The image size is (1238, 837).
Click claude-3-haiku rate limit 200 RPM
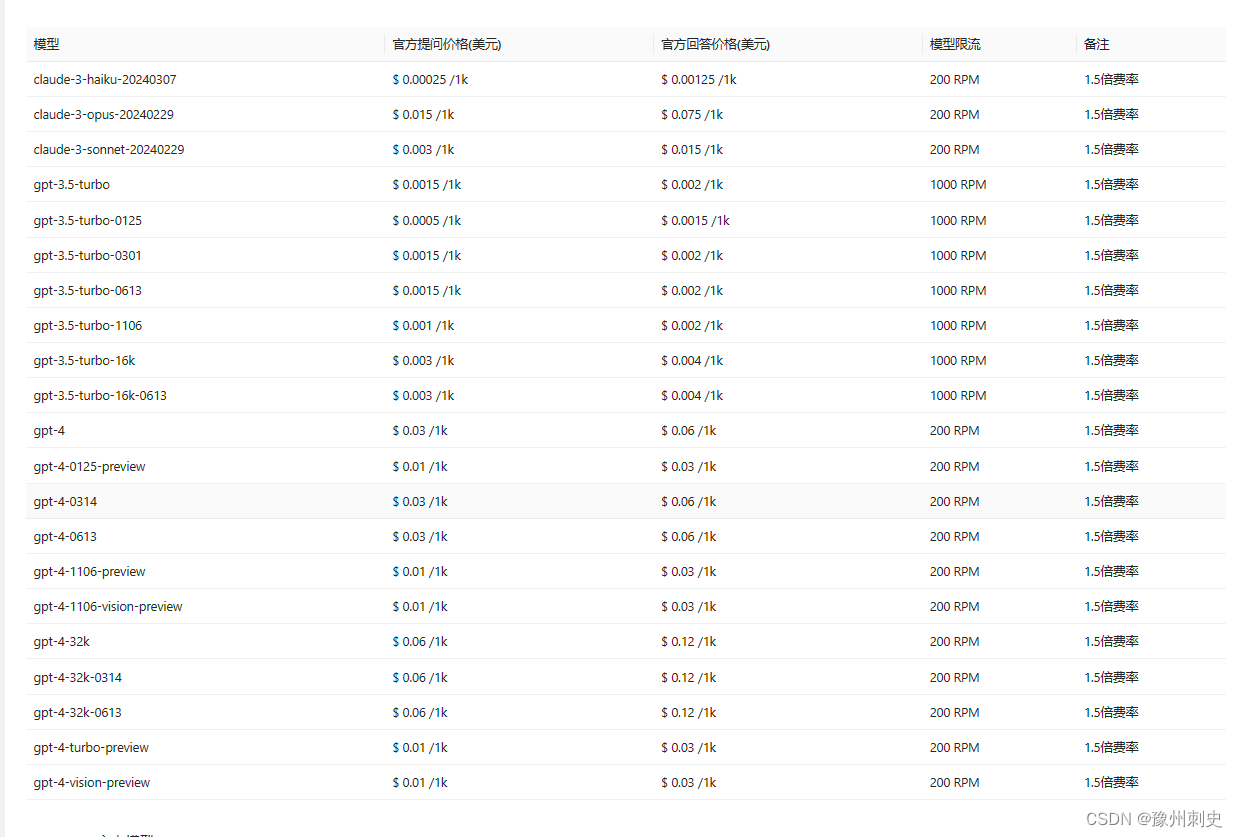(x=954, y=79)
